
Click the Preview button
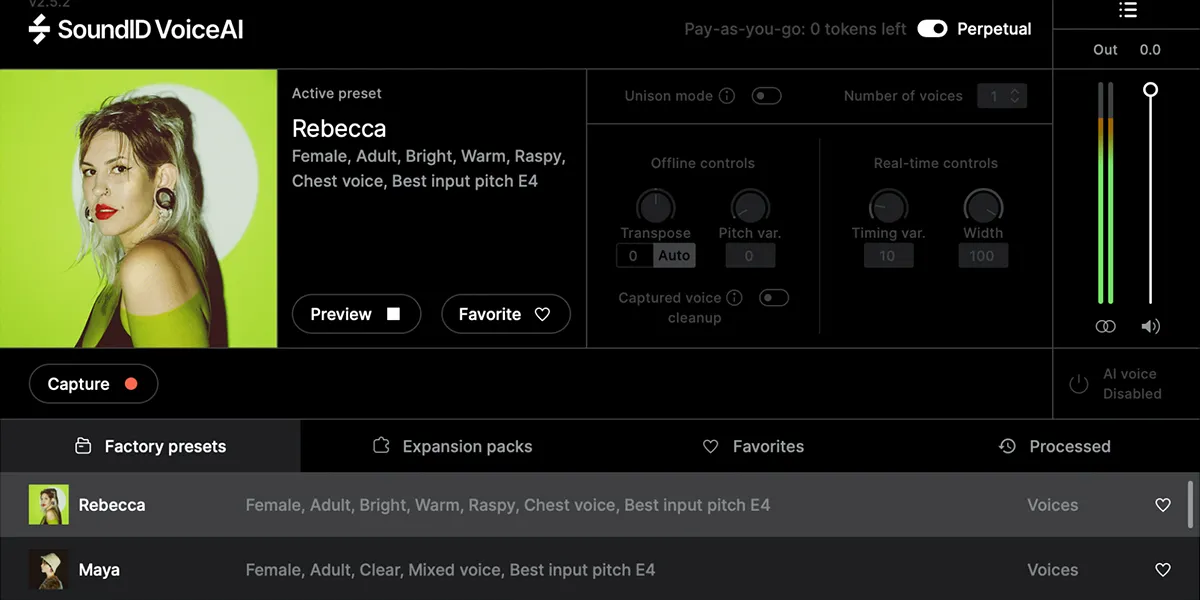pos(355,314)
